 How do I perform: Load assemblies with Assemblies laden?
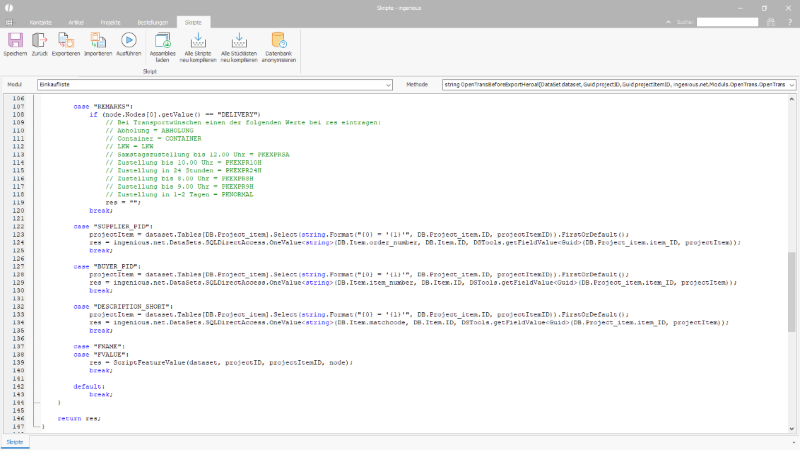[x=162, y=47]
